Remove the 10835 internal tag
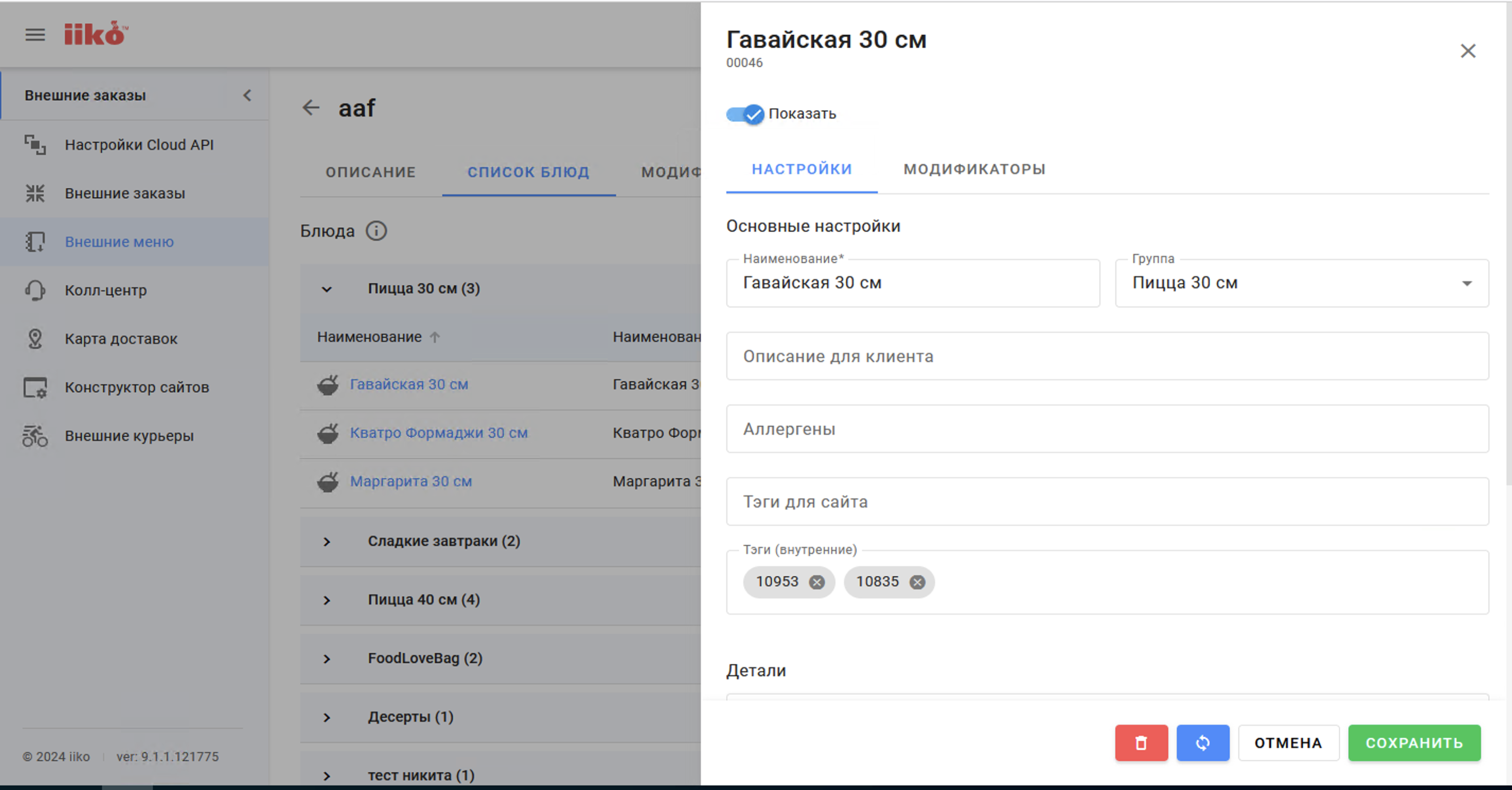The height and width of the screenshot is (790, 1512). [917, 582]
